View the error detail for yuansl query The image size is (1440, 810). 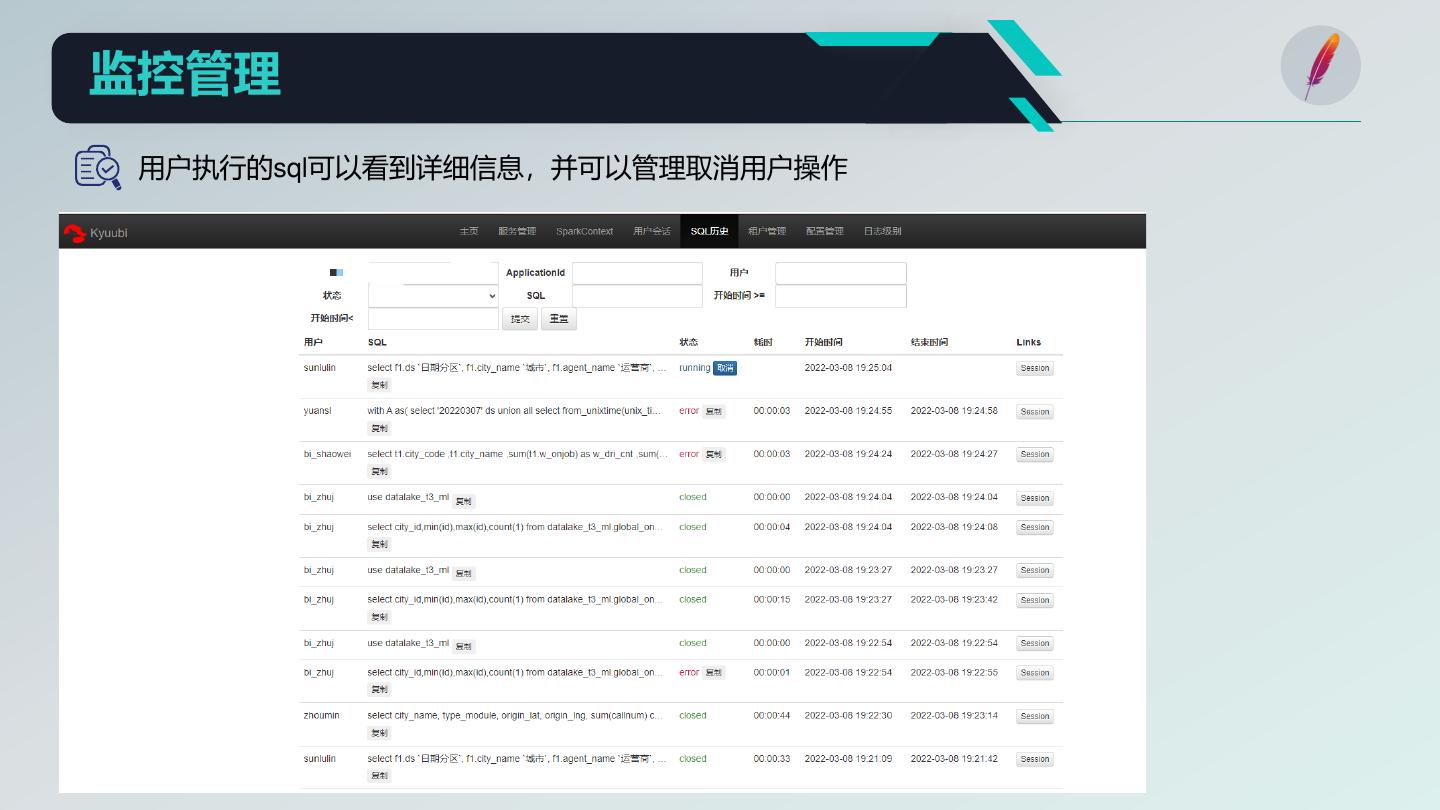[713, 411]
